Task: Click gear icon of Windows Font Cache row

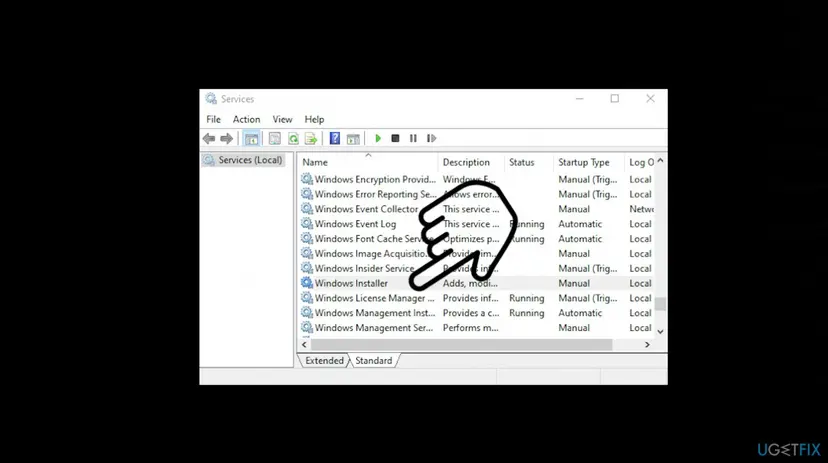Action: click(307, 238)
